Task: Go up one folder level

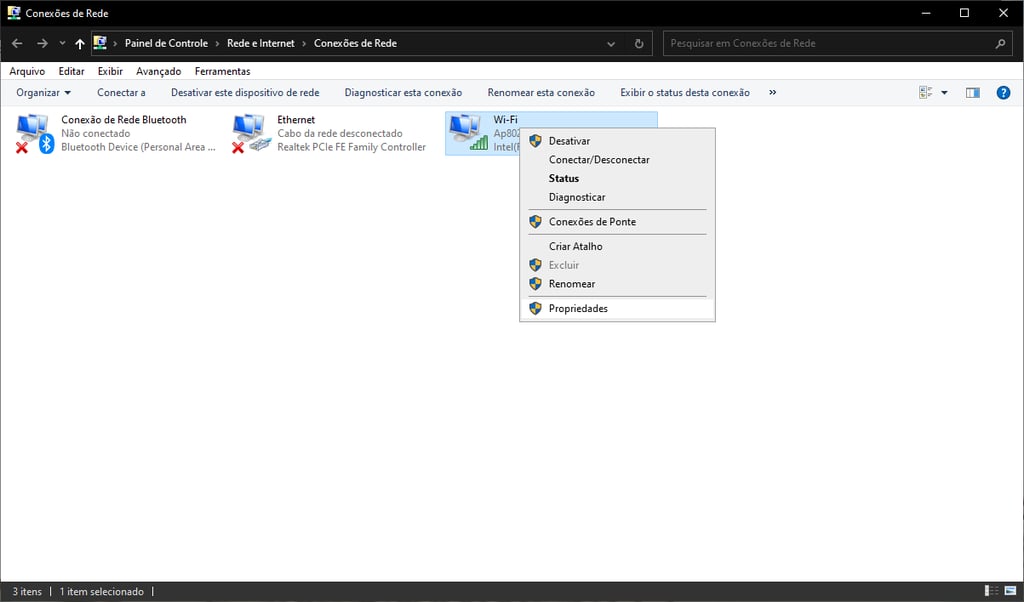Action: point(80,43)
